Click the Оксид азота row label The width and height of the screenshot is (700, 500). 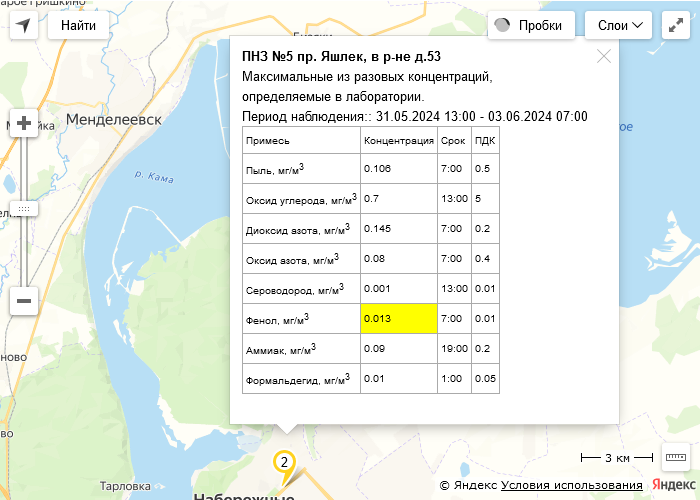click(x=292, y=259)
